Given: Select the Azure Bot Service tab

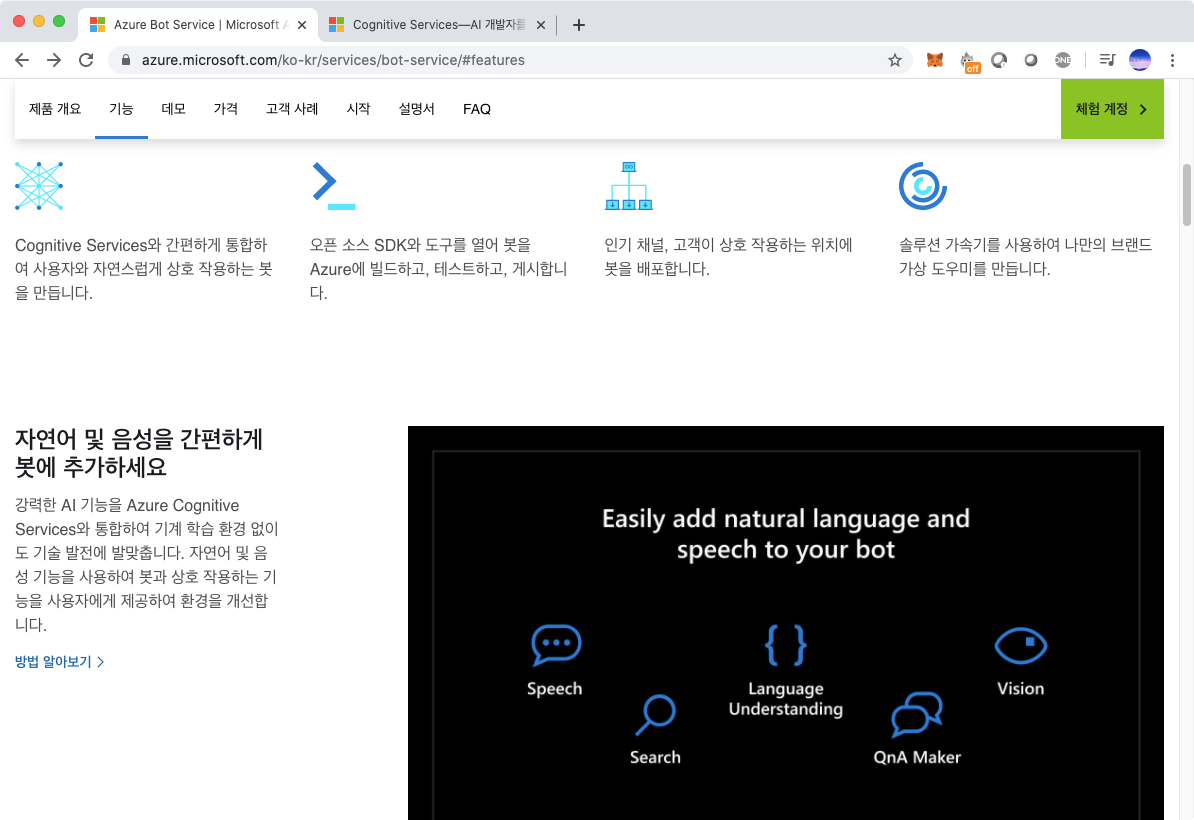Looking at the screenshot, I should 198,25.
